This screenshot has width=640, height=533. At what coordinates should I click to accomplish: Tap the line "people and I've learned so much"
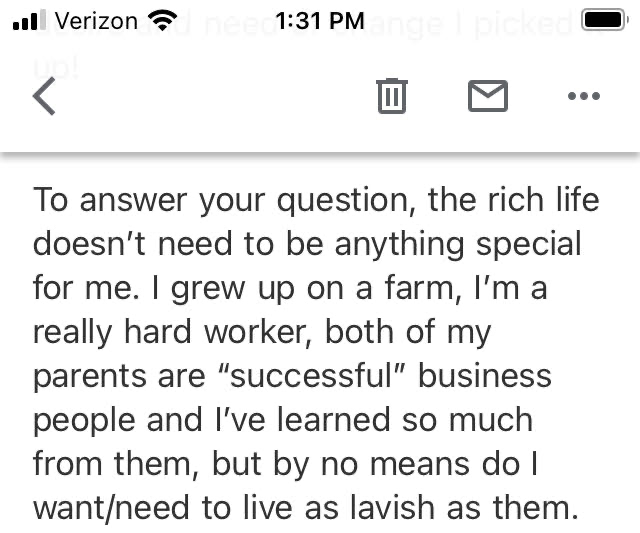point(283,421)
